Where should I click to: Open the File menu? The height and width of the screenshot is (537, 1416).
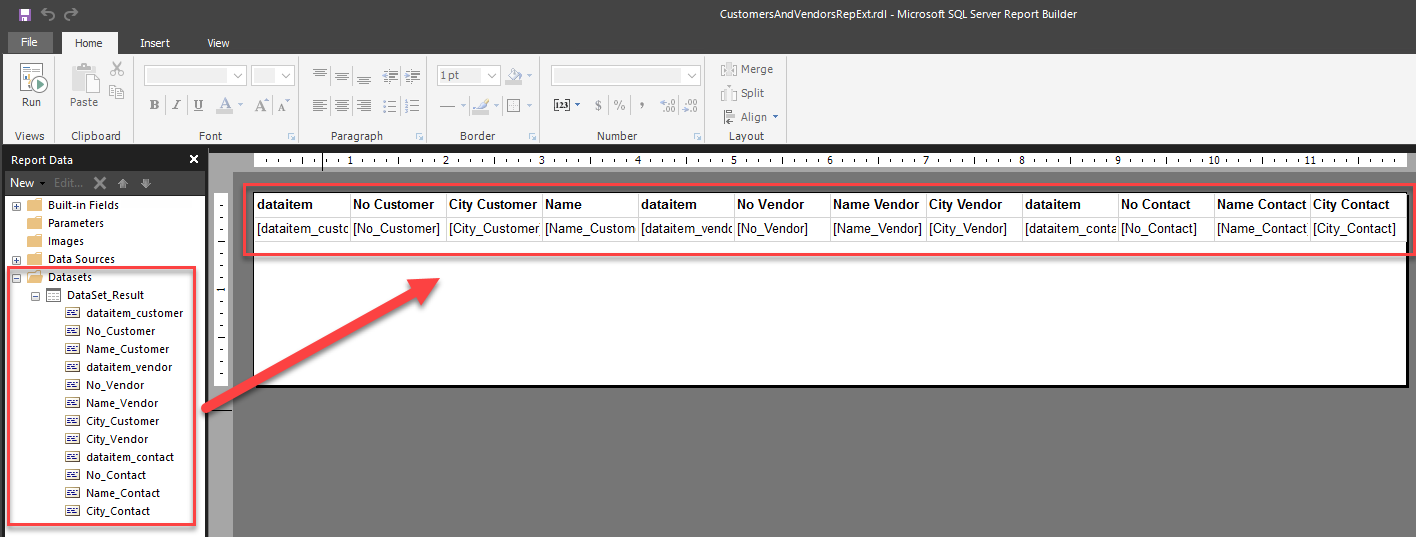[30, 42]
